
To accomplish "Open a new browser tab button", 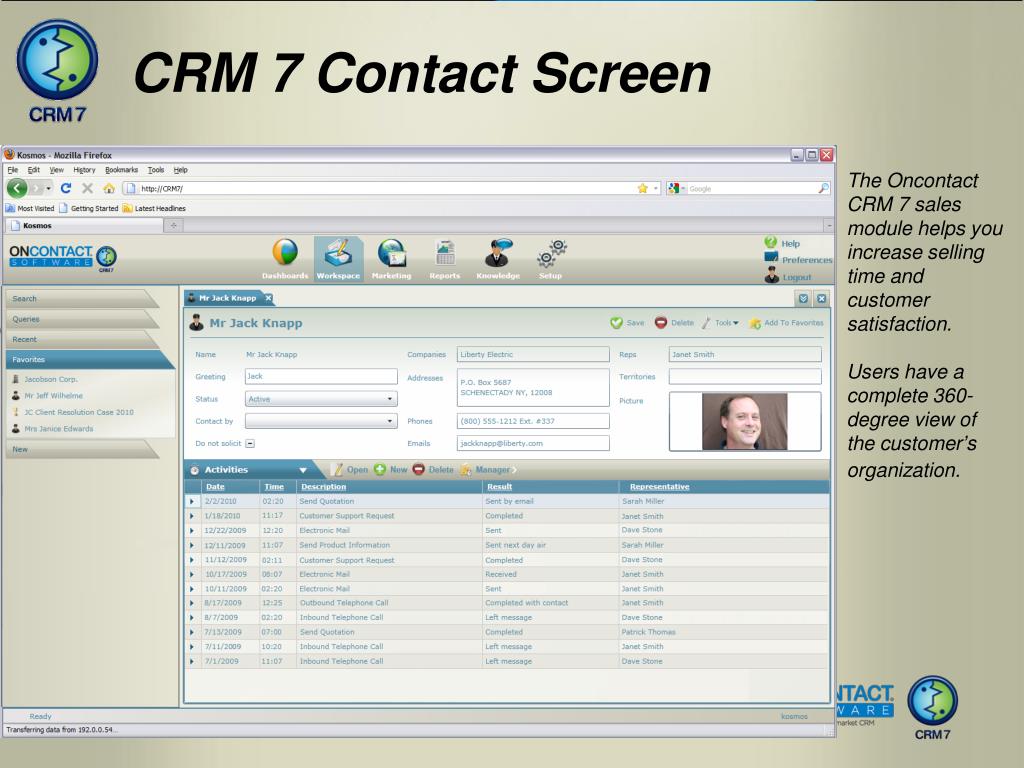I will [174, 225].
